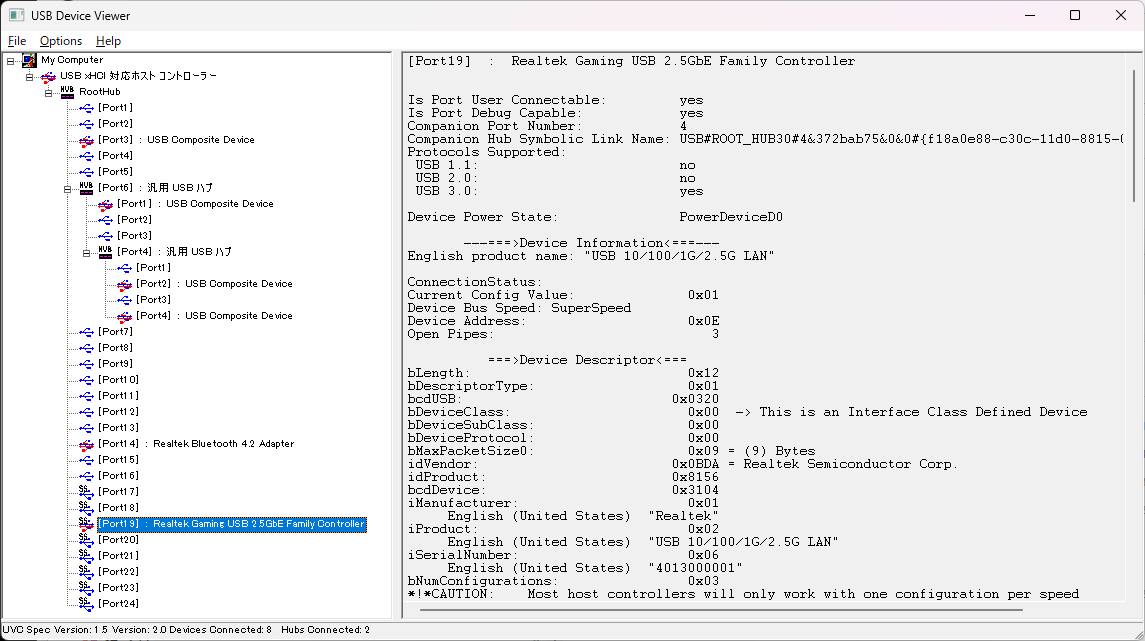The height and width of the screenshot is (641, 1145).
Task: Click the USB icon for [Port10]
Action: [86, 380]
